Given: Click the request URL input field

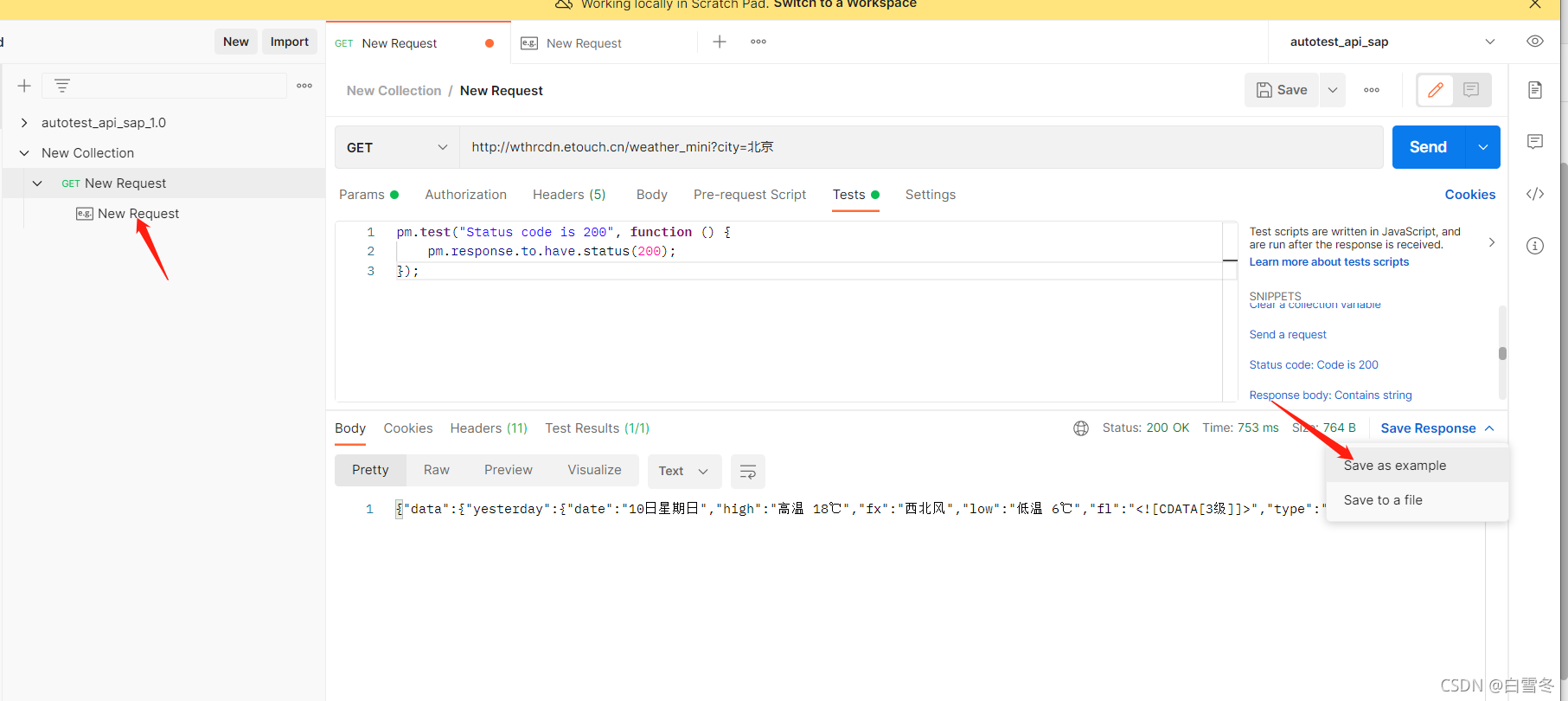Looking at the screenshot, I should 921,147.
